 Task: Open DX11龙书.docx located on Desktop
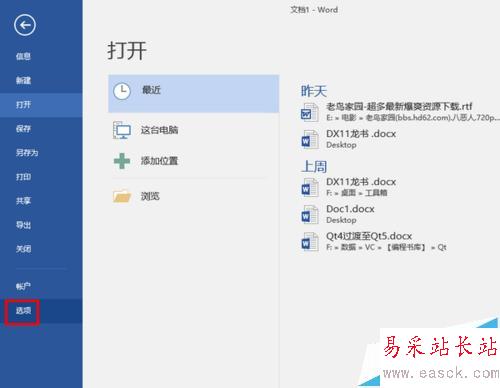pos(361,134)
